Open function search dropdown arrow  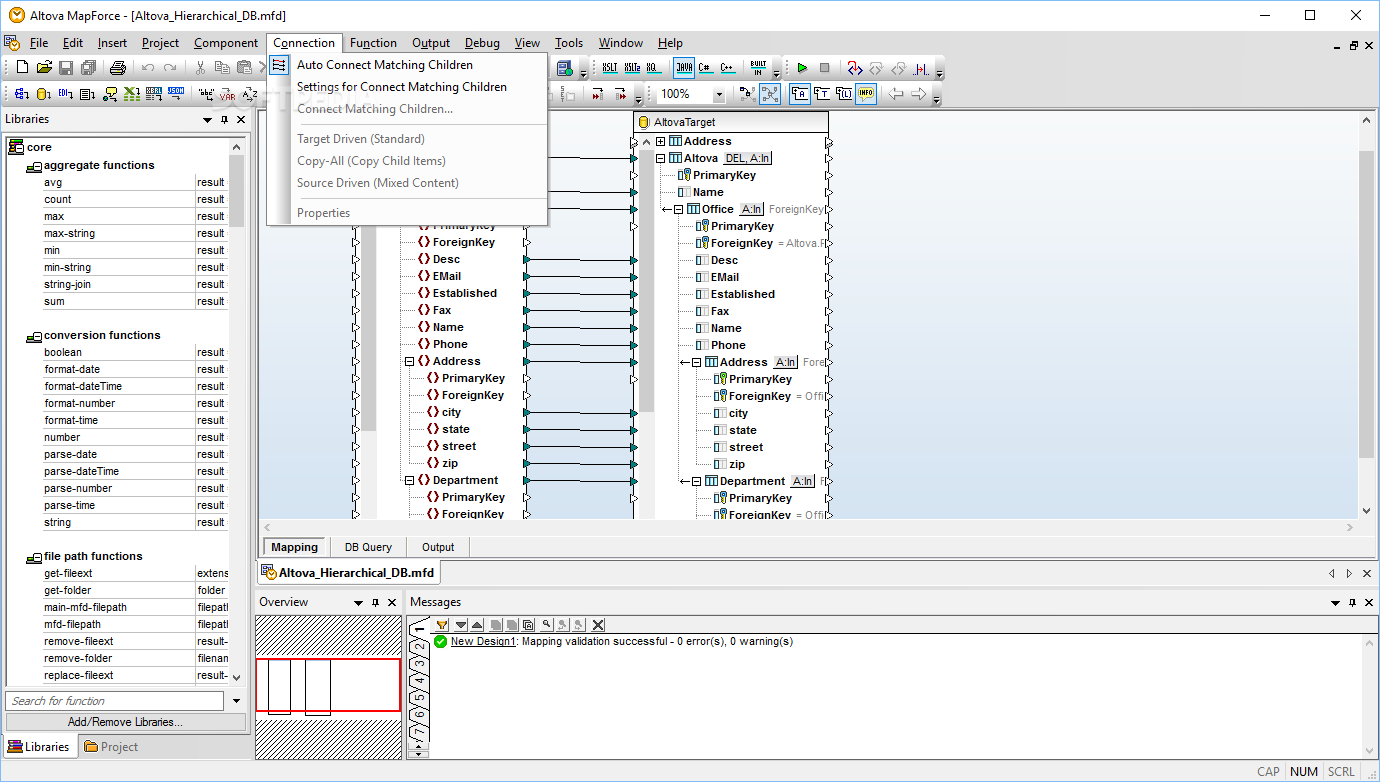click(237, 701)
